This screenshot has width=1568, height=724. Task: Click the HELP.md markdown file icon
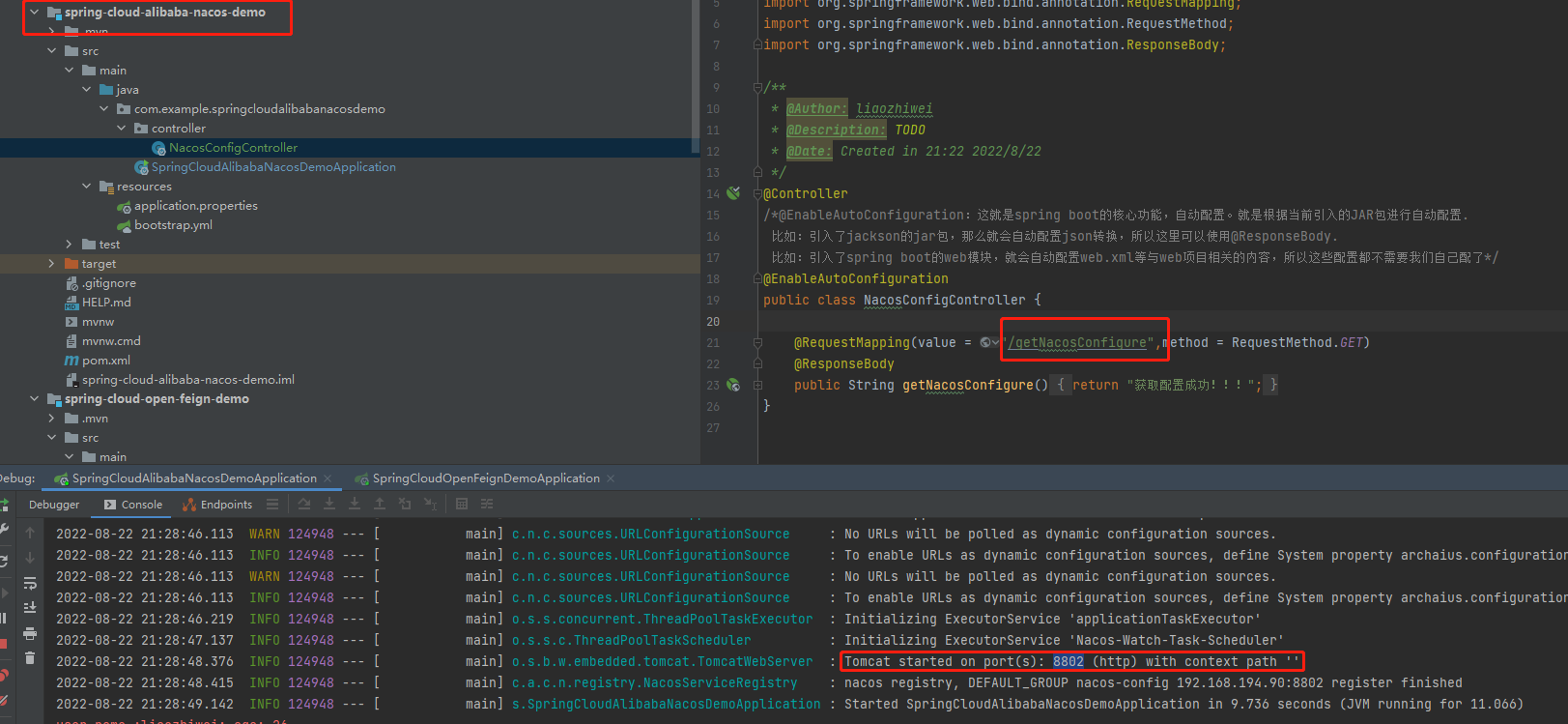pyautogui.click(x=71, y=303)
